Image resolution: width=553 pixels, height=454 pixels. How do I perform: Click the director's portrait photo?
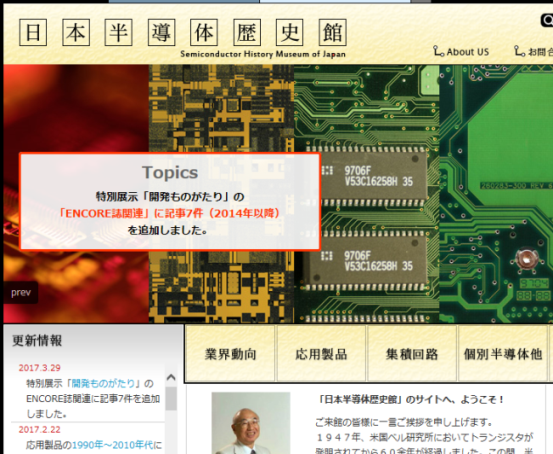click(251, 423)
